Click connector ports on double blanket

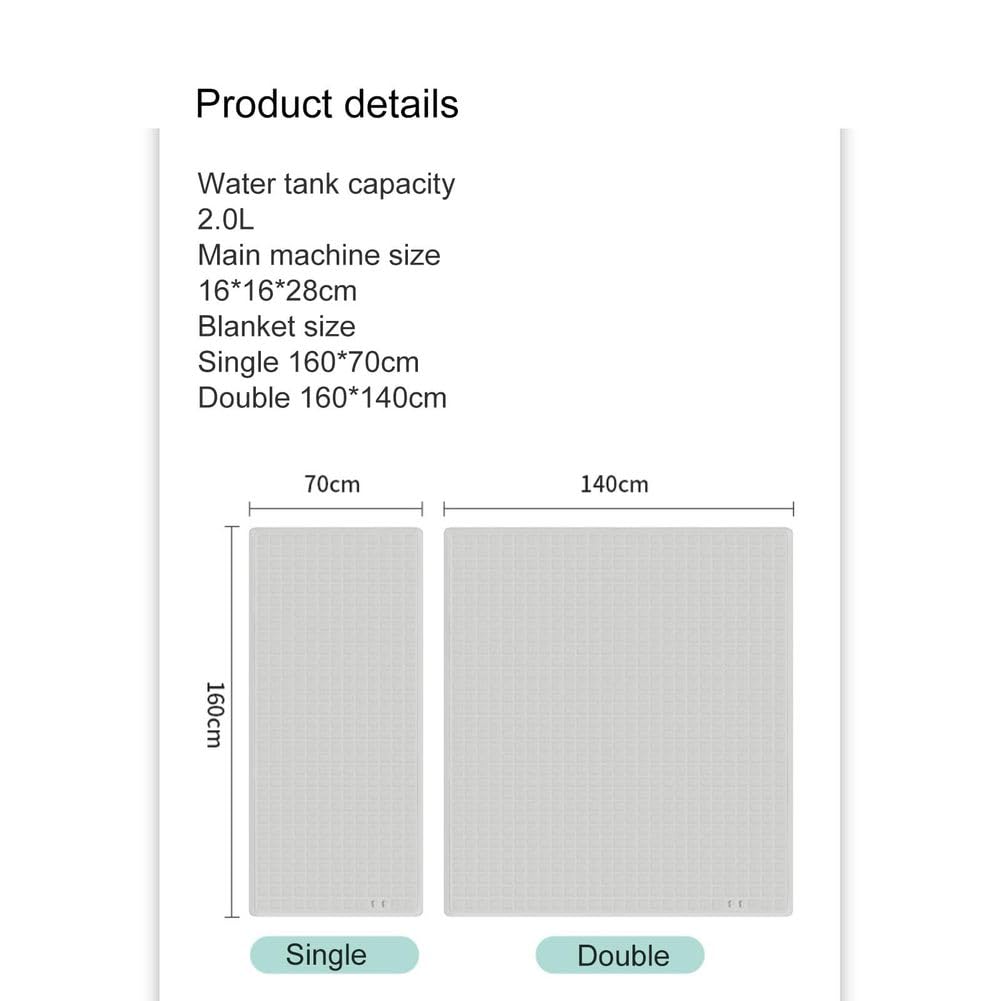pos(735,904)
